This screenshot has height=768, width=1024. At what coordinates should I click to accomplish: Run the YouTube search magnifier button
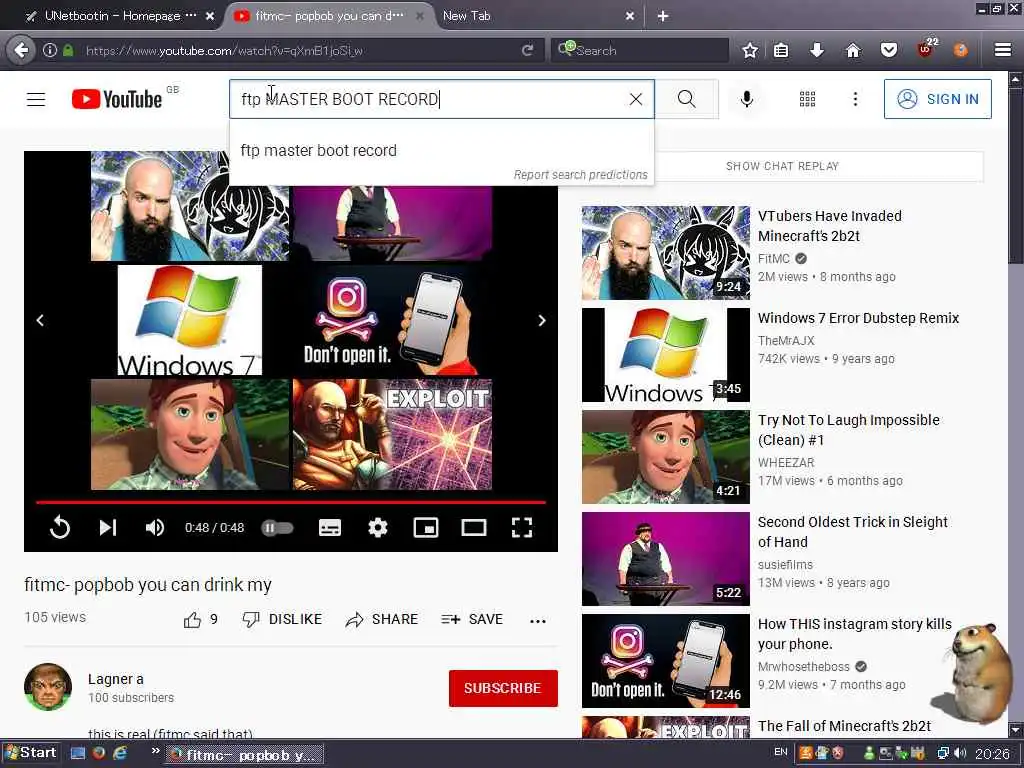[686, 99]
